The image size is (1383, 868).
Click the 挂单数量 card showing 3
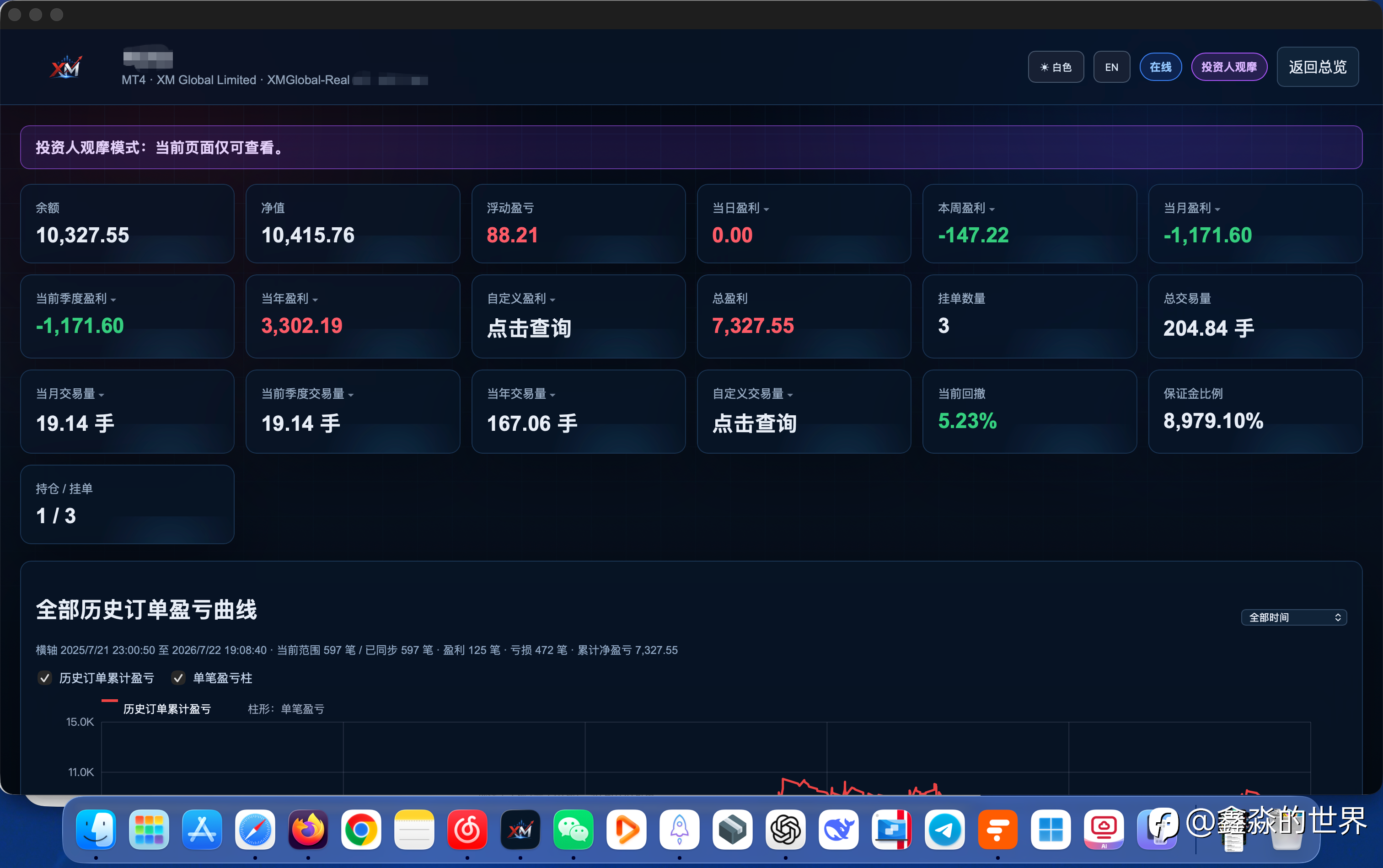pos(1029,316)
